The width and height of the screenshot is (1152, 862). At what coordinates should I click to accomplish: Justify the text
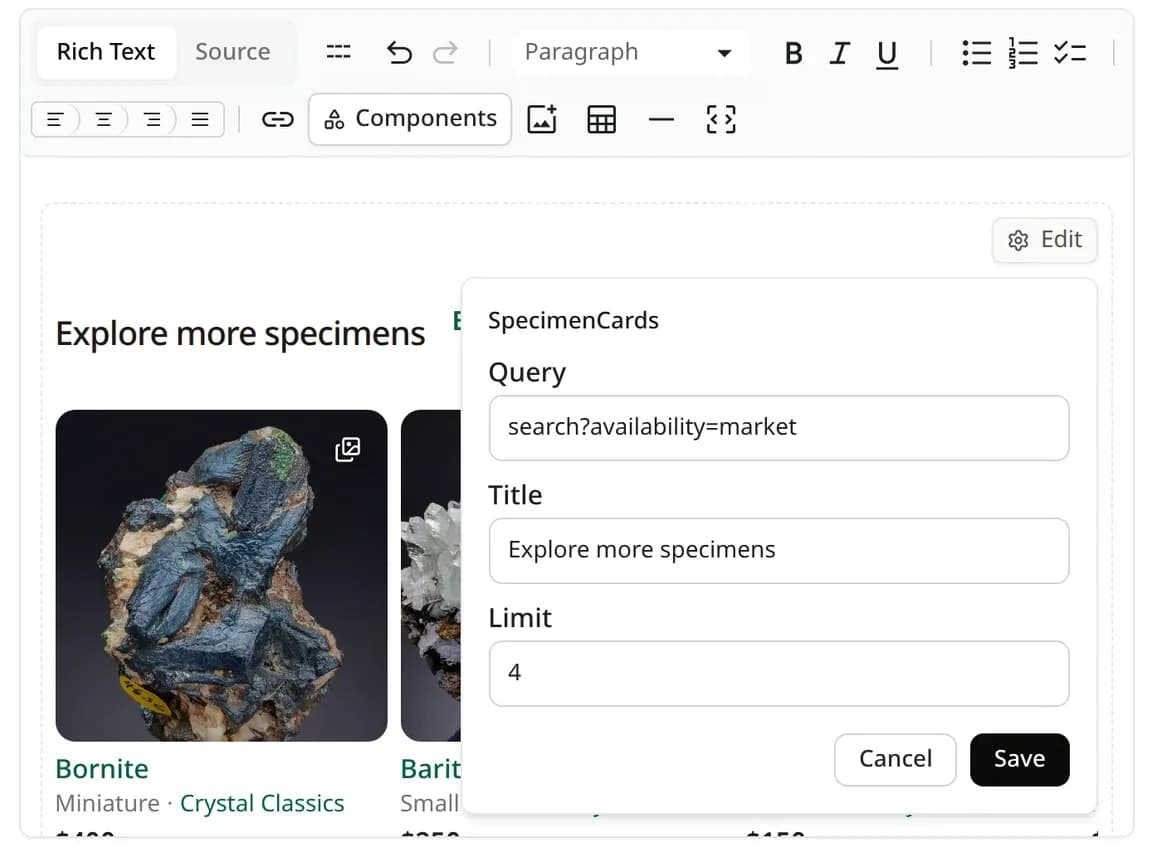click(200, 119)
